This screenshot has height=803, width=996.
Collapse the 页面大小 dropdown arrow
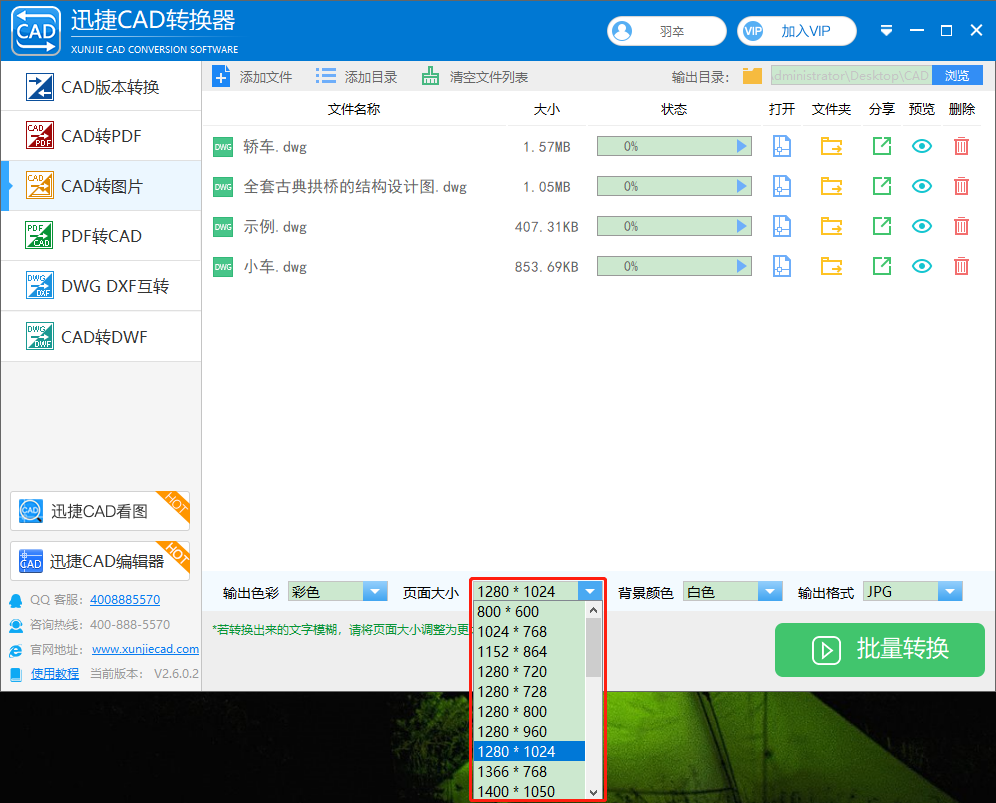tap(589, 591)
